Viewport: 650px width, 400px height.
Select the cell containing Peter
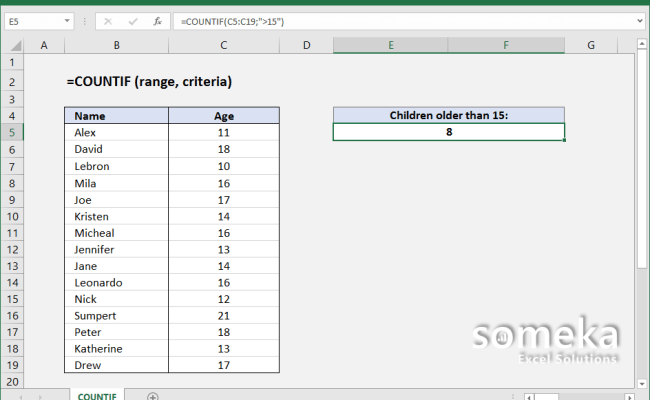pyautogui.click(x=116, y=332)
